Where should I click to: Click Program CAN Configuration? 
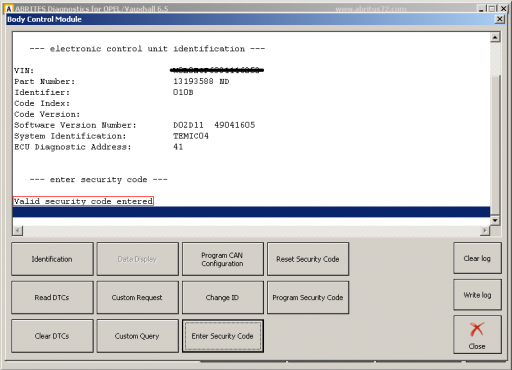[x=223, y=259]
